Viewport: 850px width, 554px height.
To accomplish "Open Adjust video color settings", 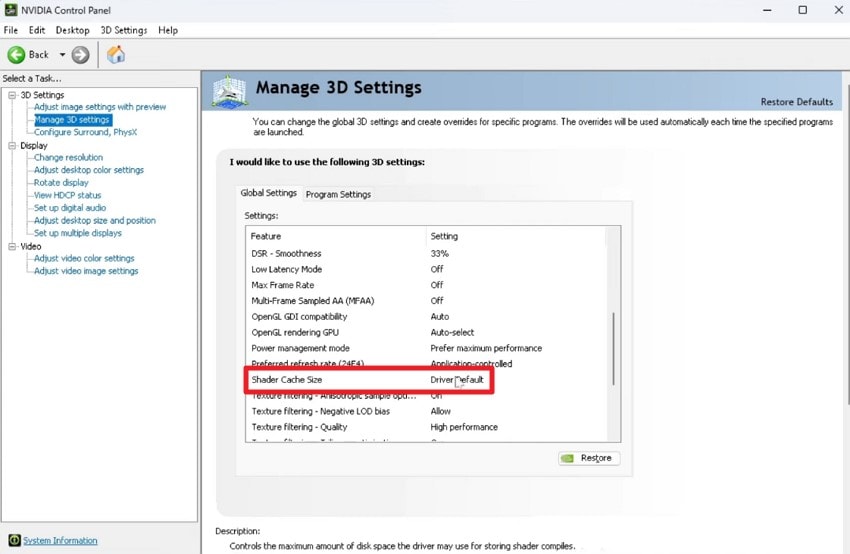I will tap(84, 259).
